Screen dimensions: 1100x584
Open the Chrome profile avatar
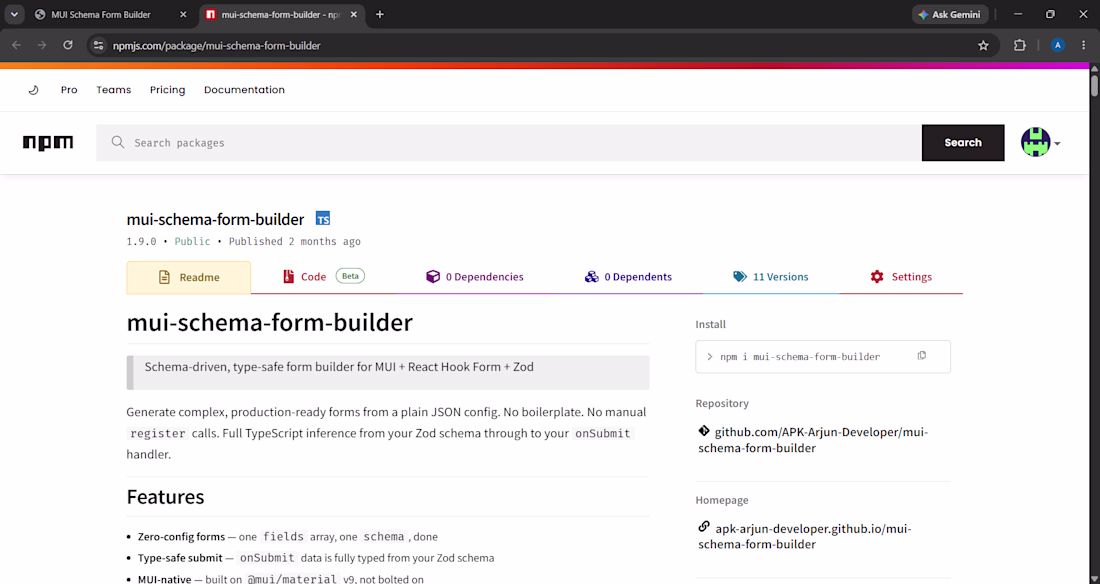1057,46
